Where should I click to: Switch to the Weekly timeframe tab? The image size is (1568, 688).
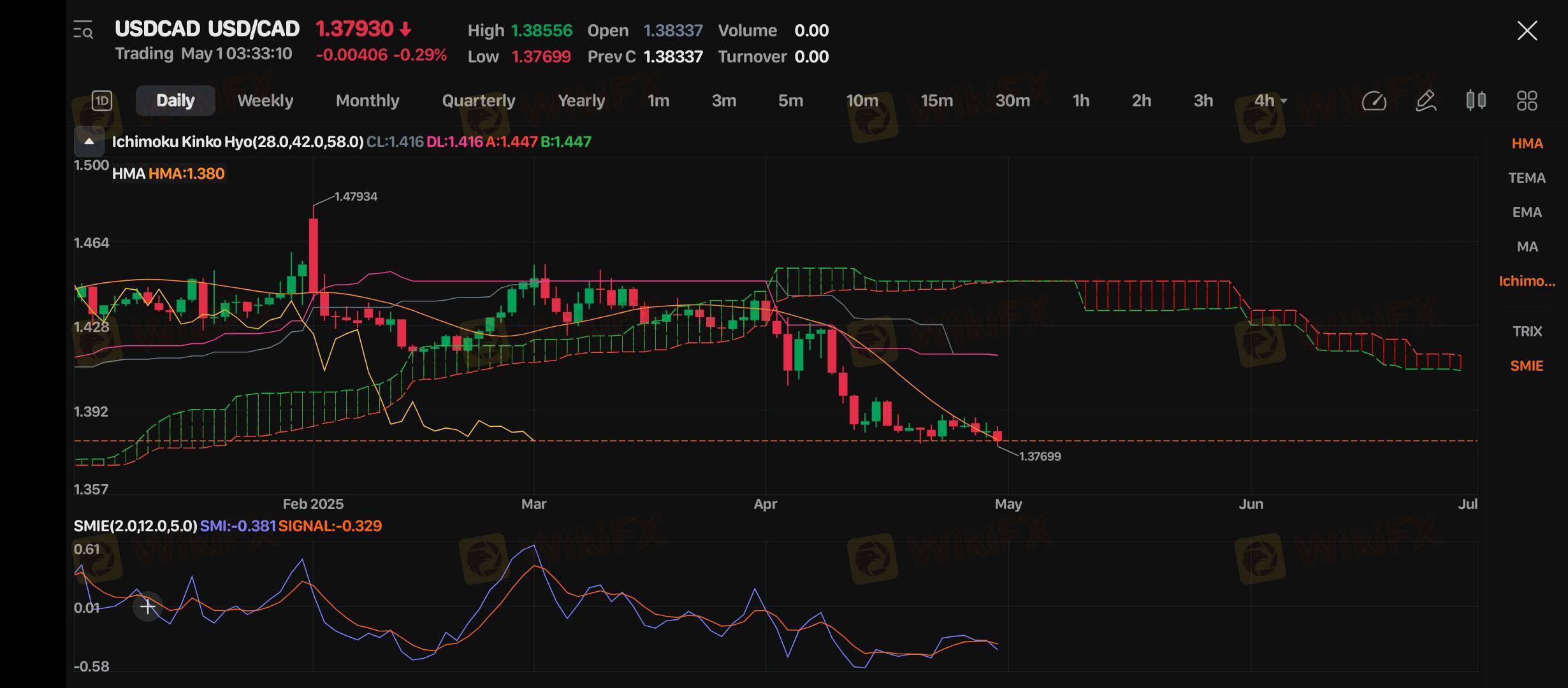coord(265,101)
